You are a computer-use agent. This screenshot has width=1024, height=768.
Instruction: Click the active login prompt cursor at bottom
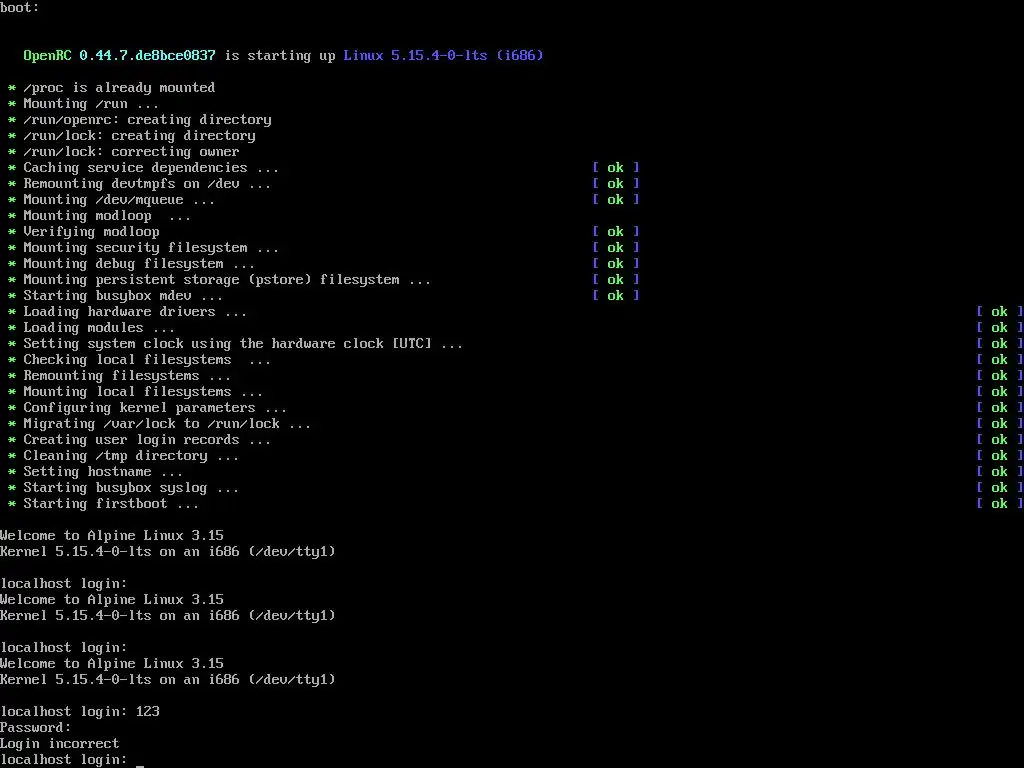140,764
